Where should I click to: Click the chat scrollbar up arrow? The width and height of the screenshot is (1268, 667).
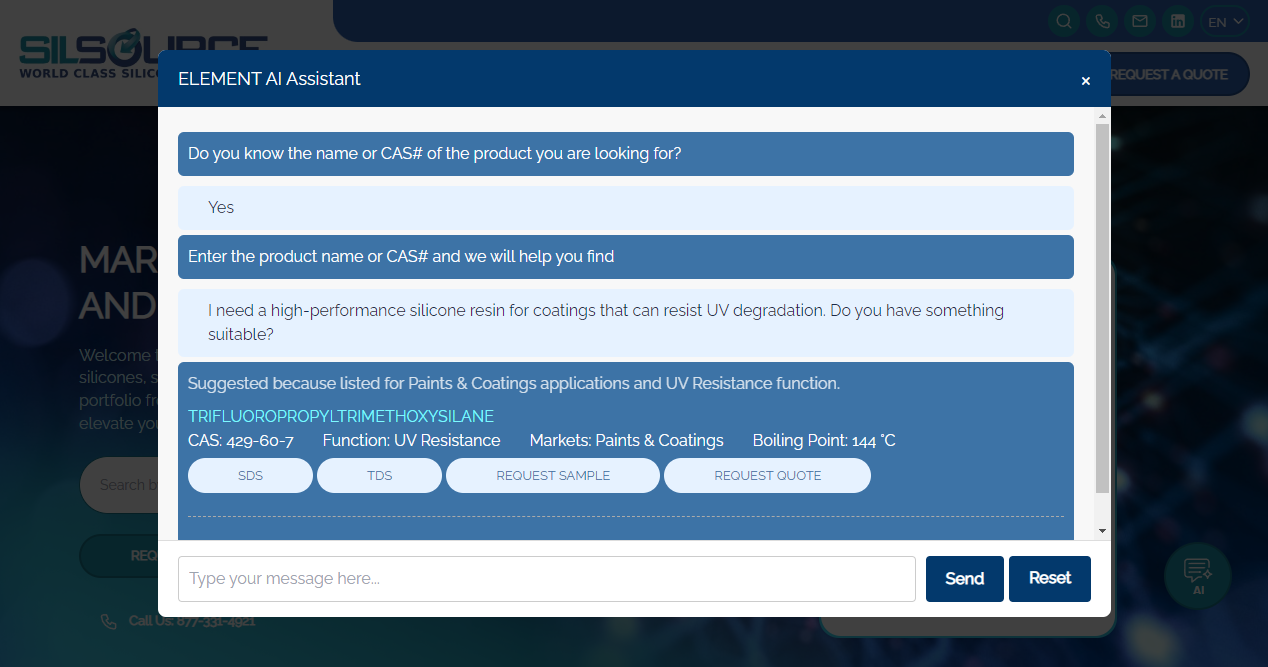point(1102,116)
